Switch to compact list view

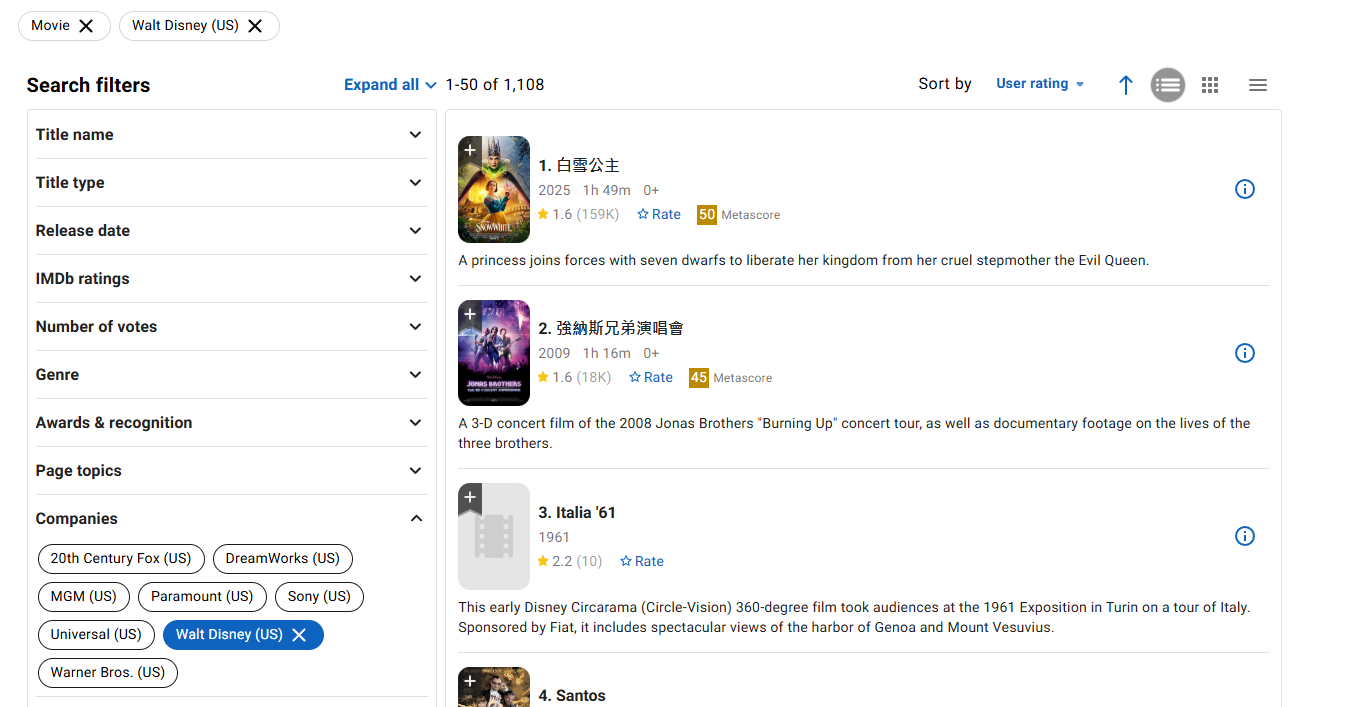coord(1258,85)
